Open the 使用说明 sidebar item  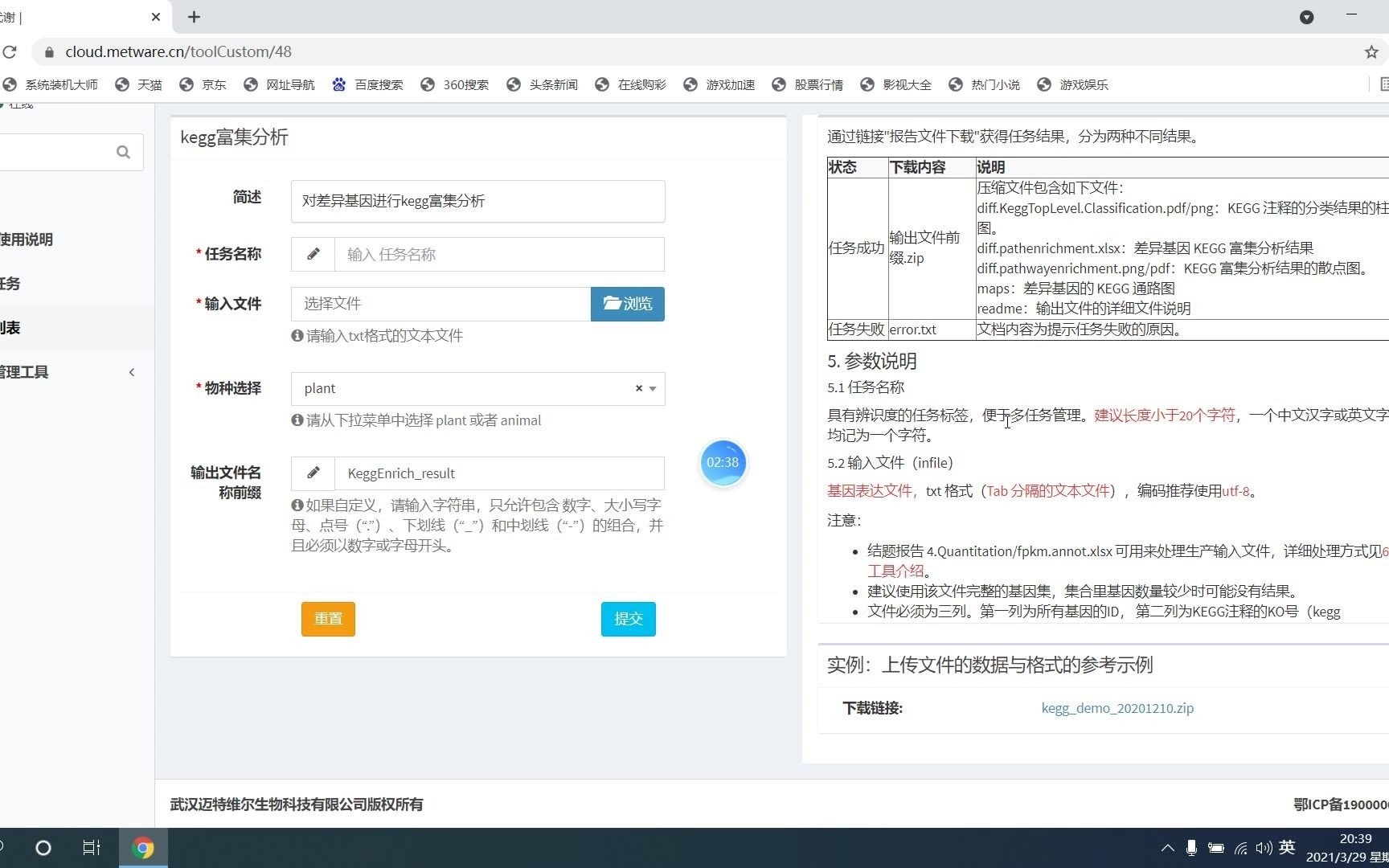(x=27, y=240)
